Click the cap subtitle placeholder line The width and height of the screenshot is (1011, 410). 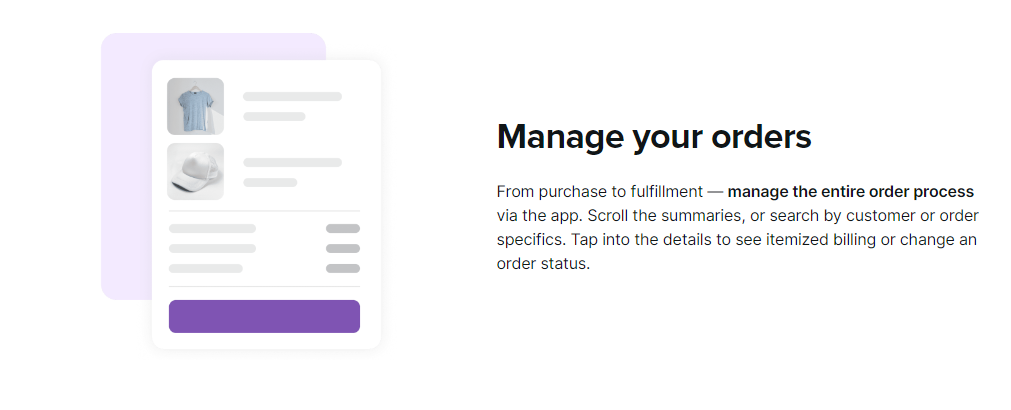[x=270, y=182]
